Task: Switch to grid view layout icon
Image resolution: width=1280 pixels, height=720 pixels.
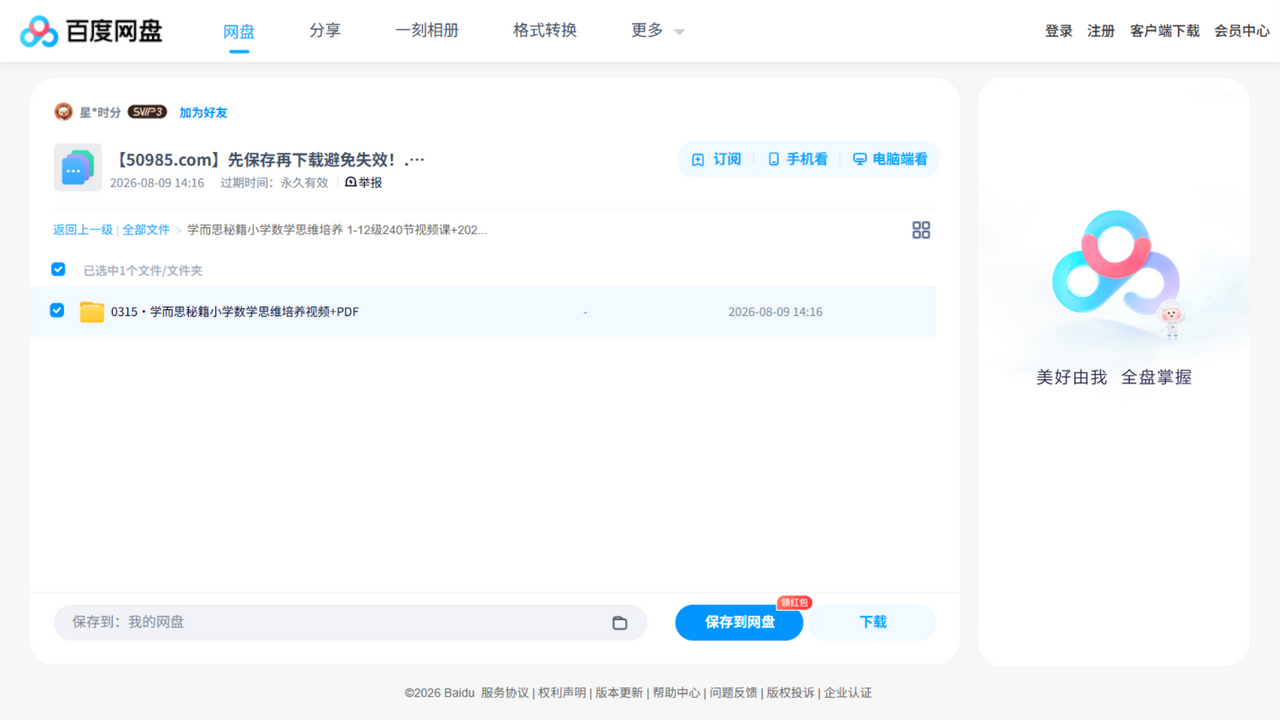Action: [x=921, y=230]
